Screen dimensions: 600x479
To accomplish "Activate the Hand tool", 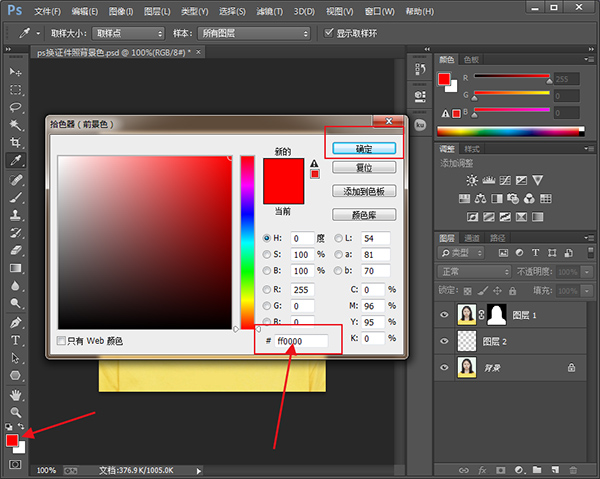I will pos(15,393).
